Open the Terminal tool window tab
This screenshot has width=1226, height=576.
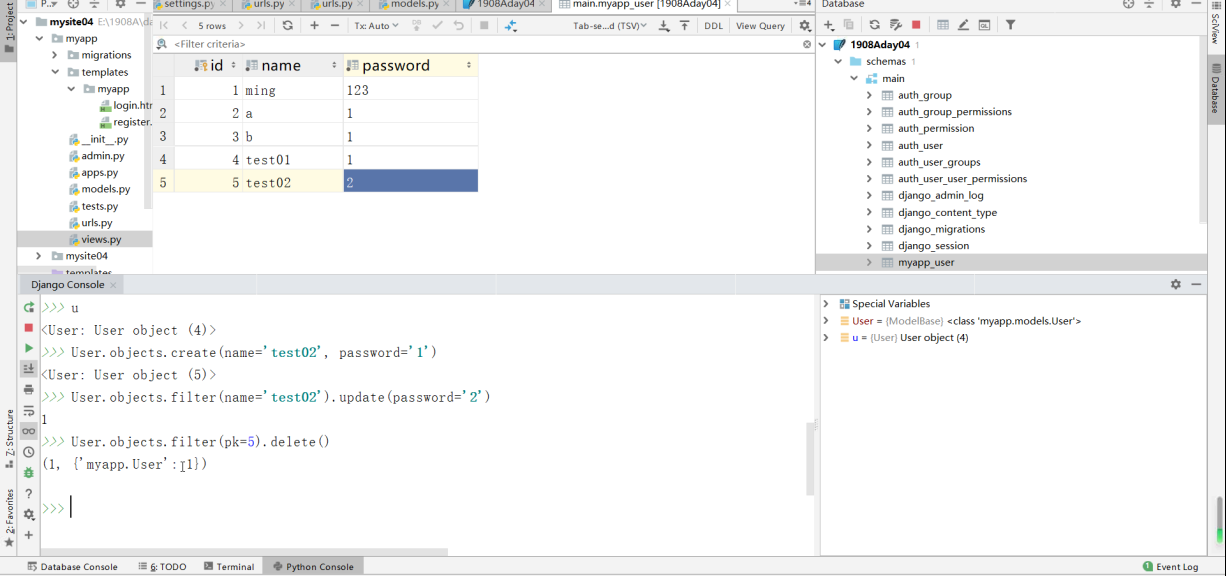(x=229, y=567)
